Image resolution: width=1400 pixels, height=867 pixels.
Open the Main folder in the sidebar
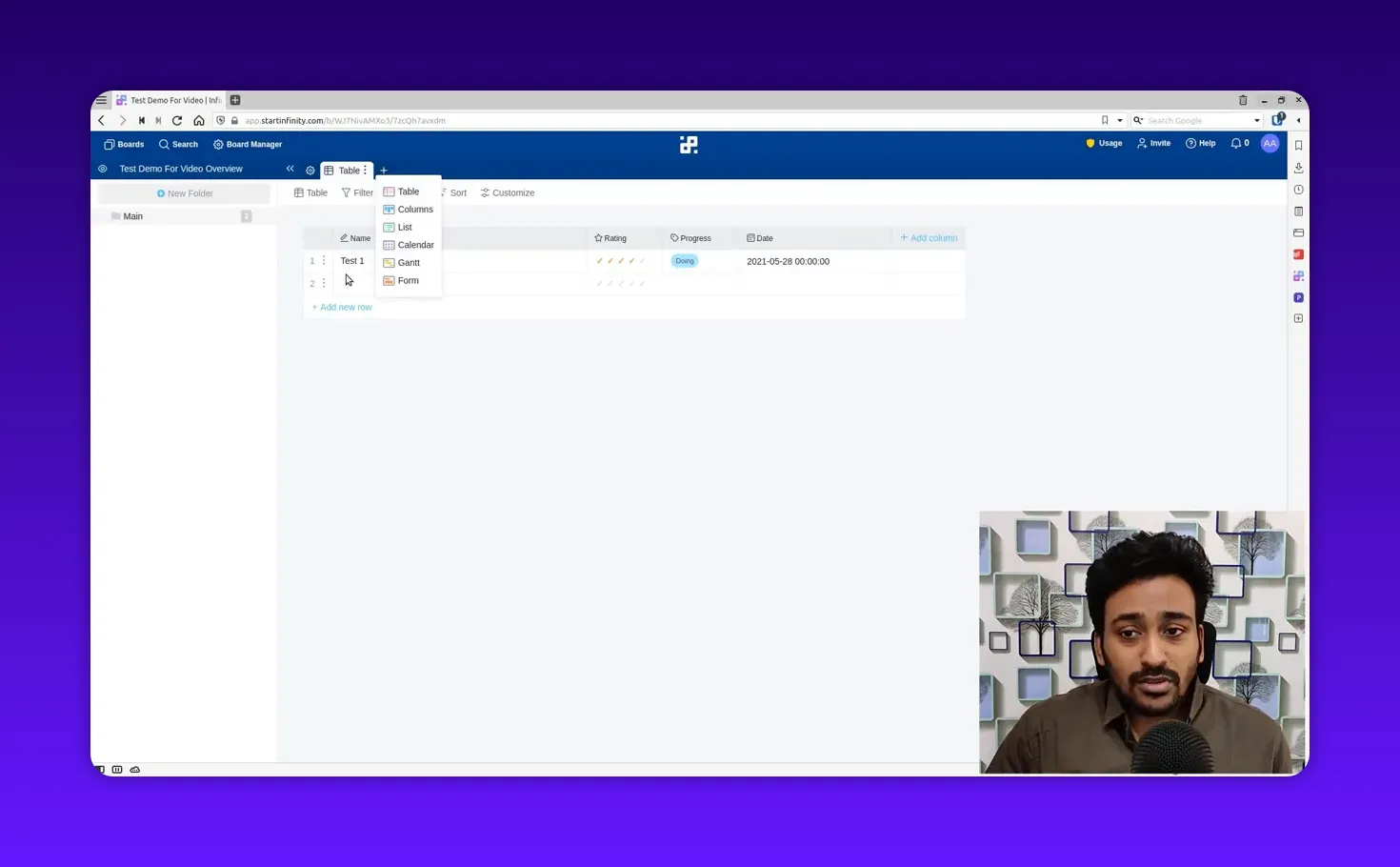tap(132, 216)
